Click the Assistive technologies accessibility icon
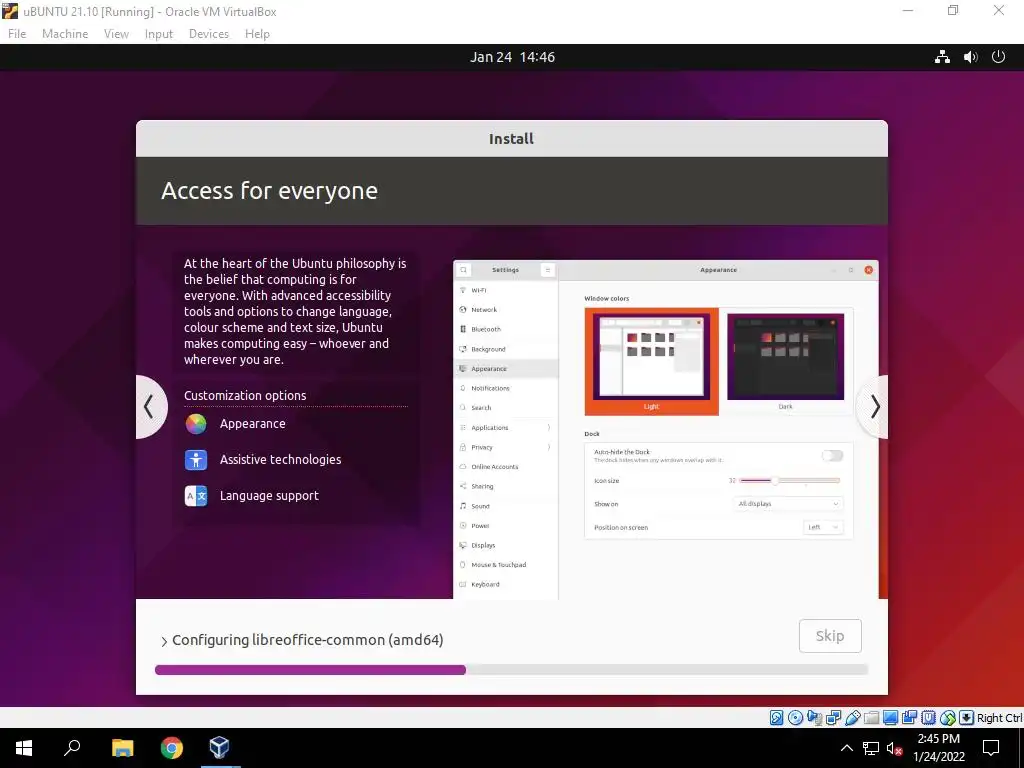 coord(196,460)
